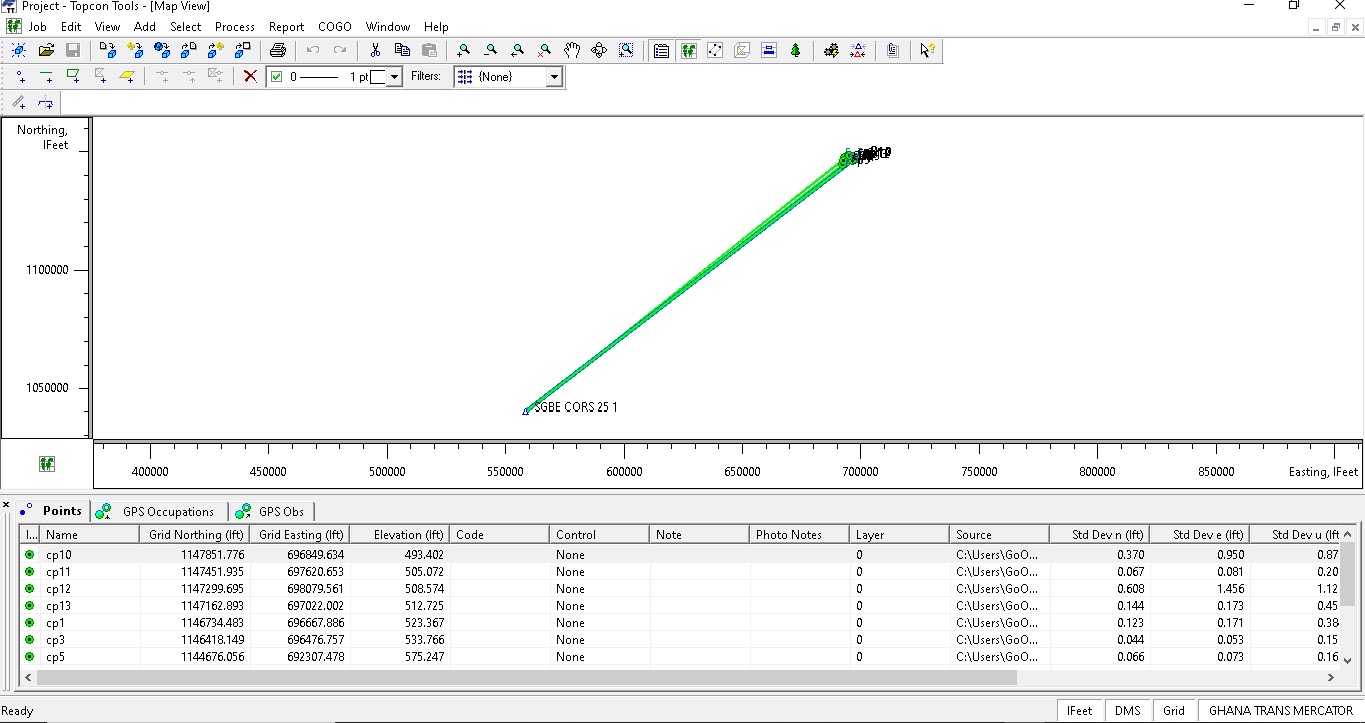Click the table's horizontal scrollbar right arrow

1330,677
